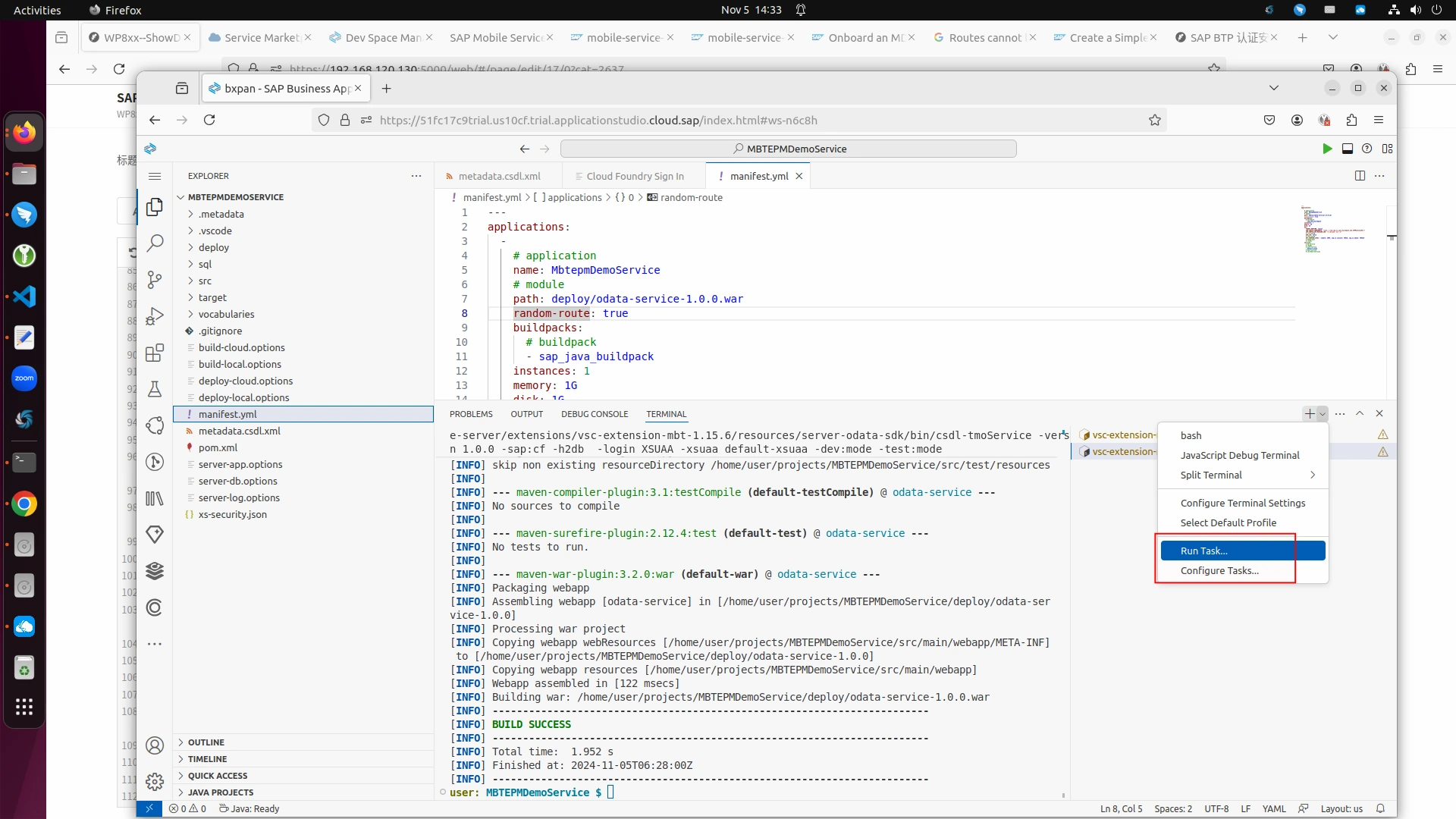Select Run Task... menu entry
The height and width of the screenshot is (819, 1456).
click(x=1243, y=551)
